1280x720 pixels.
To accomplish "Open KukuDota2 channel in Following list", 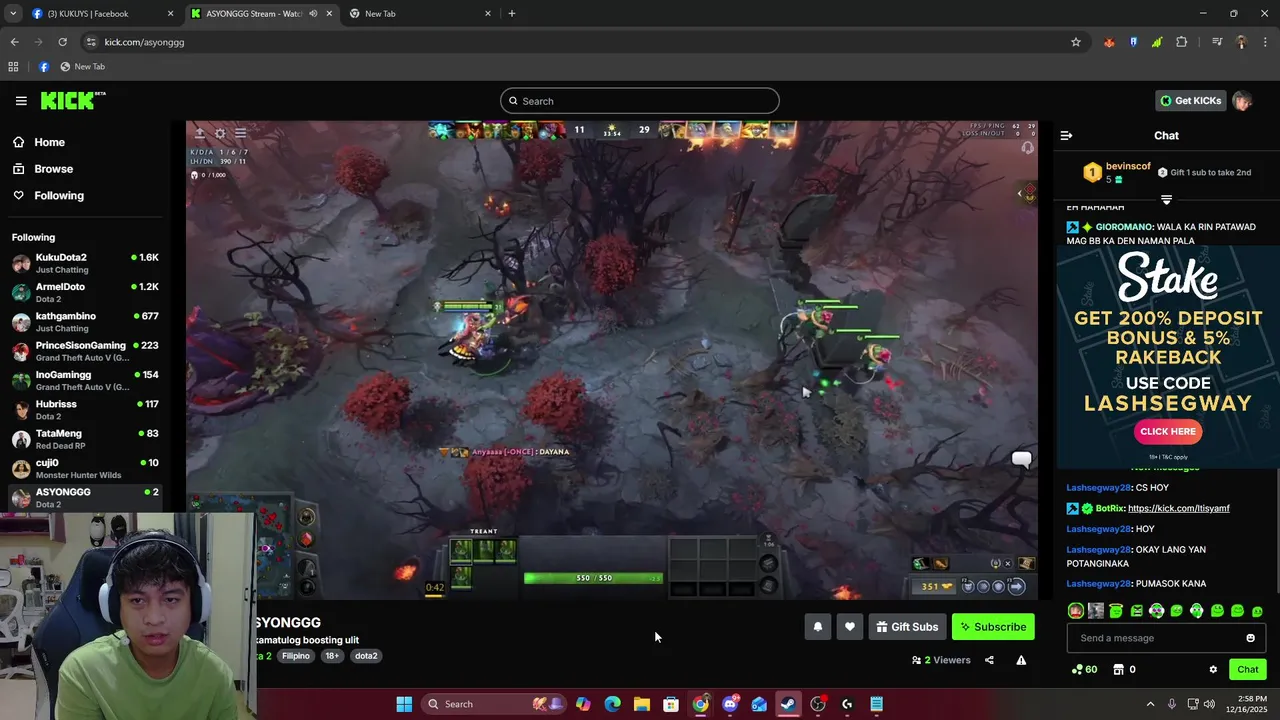I will (85, 263).
